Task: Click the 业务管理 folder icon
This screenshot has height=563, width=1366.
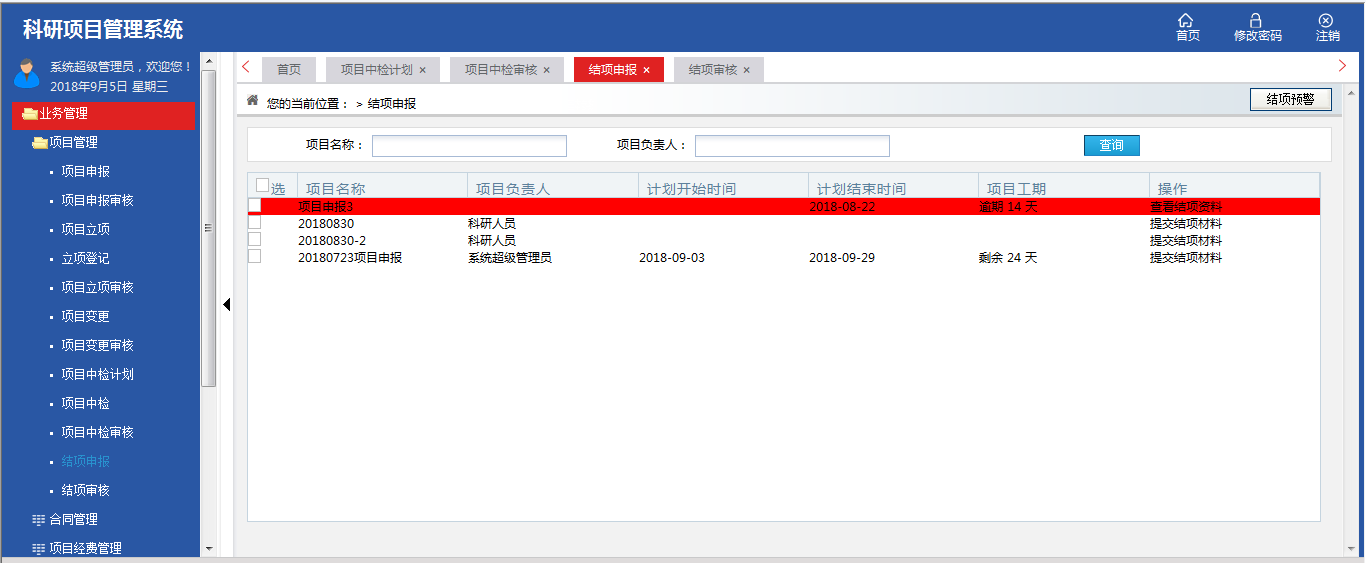Action: coord(30,113)
